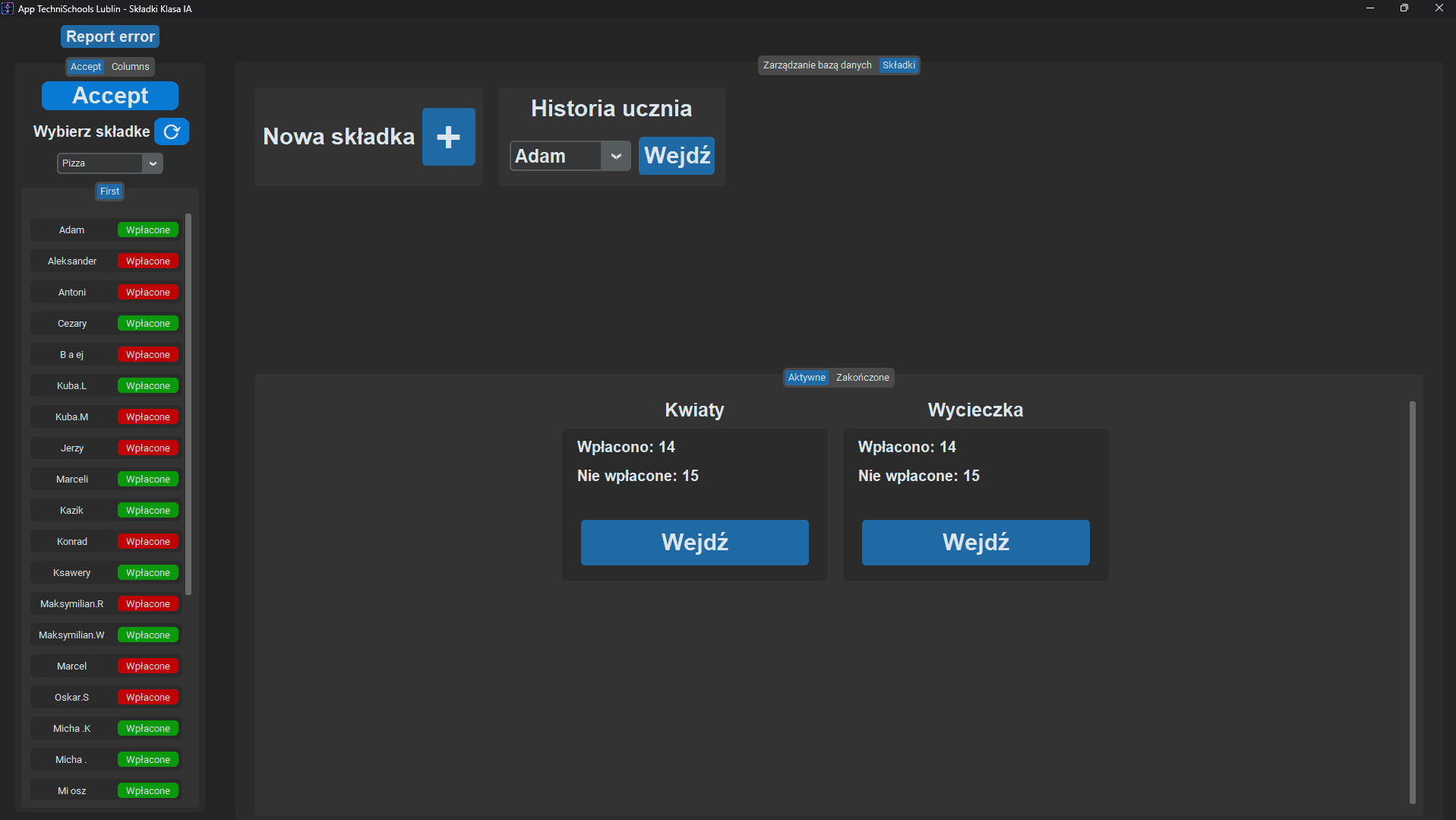Screen dimensions: 1456x820
Task: Expand the Adam student dropdown arrow
Action: coord(616,157)
